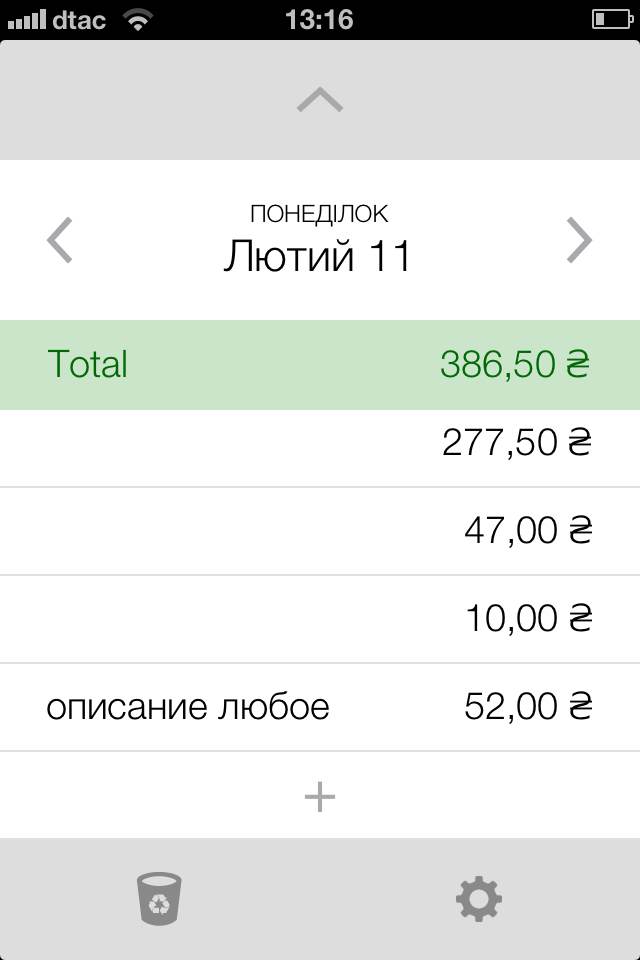Tap the dtac carrier name

(x=80, y=19)
